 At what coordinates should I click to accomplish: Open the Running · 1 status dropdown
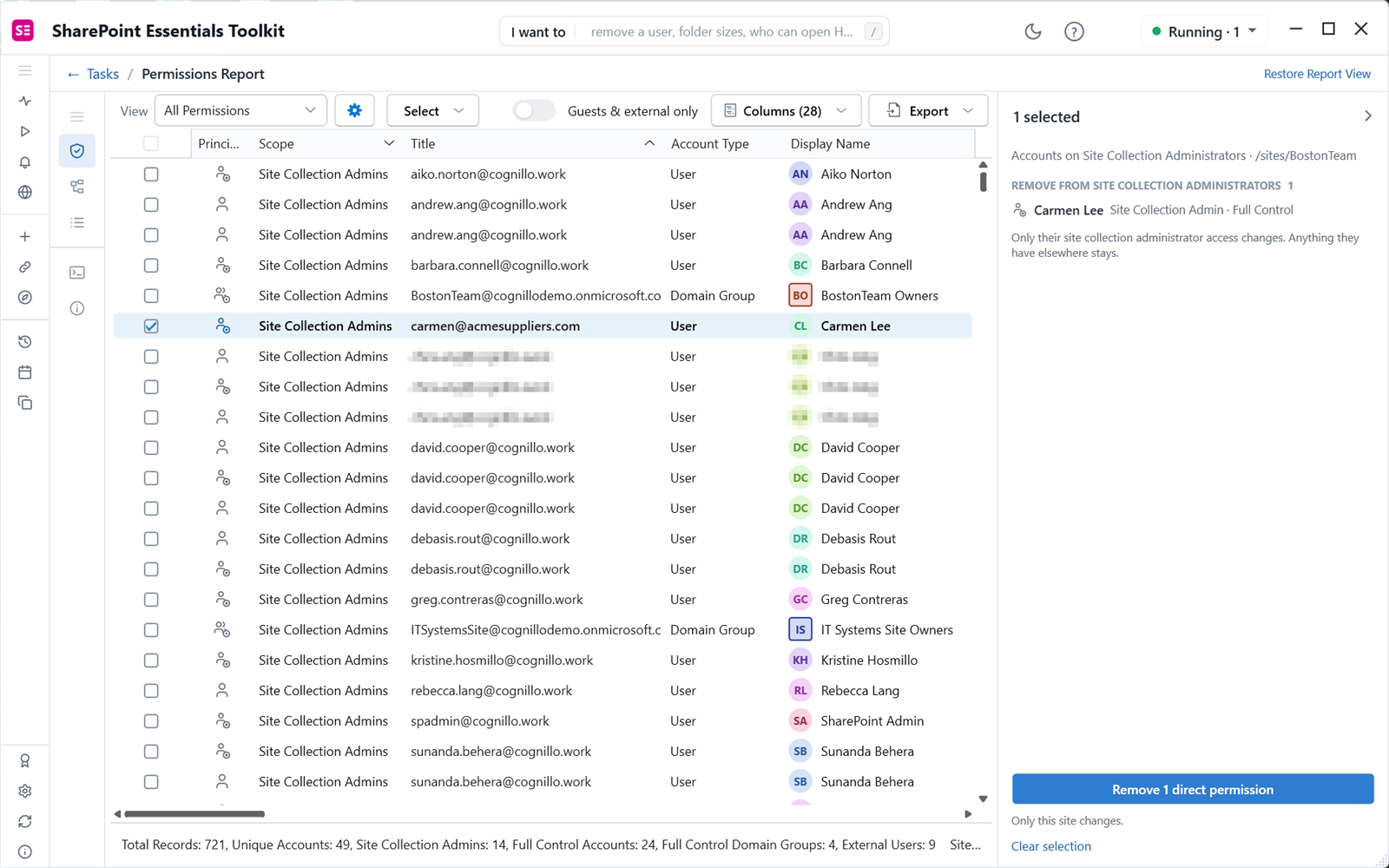(1204, 32)
